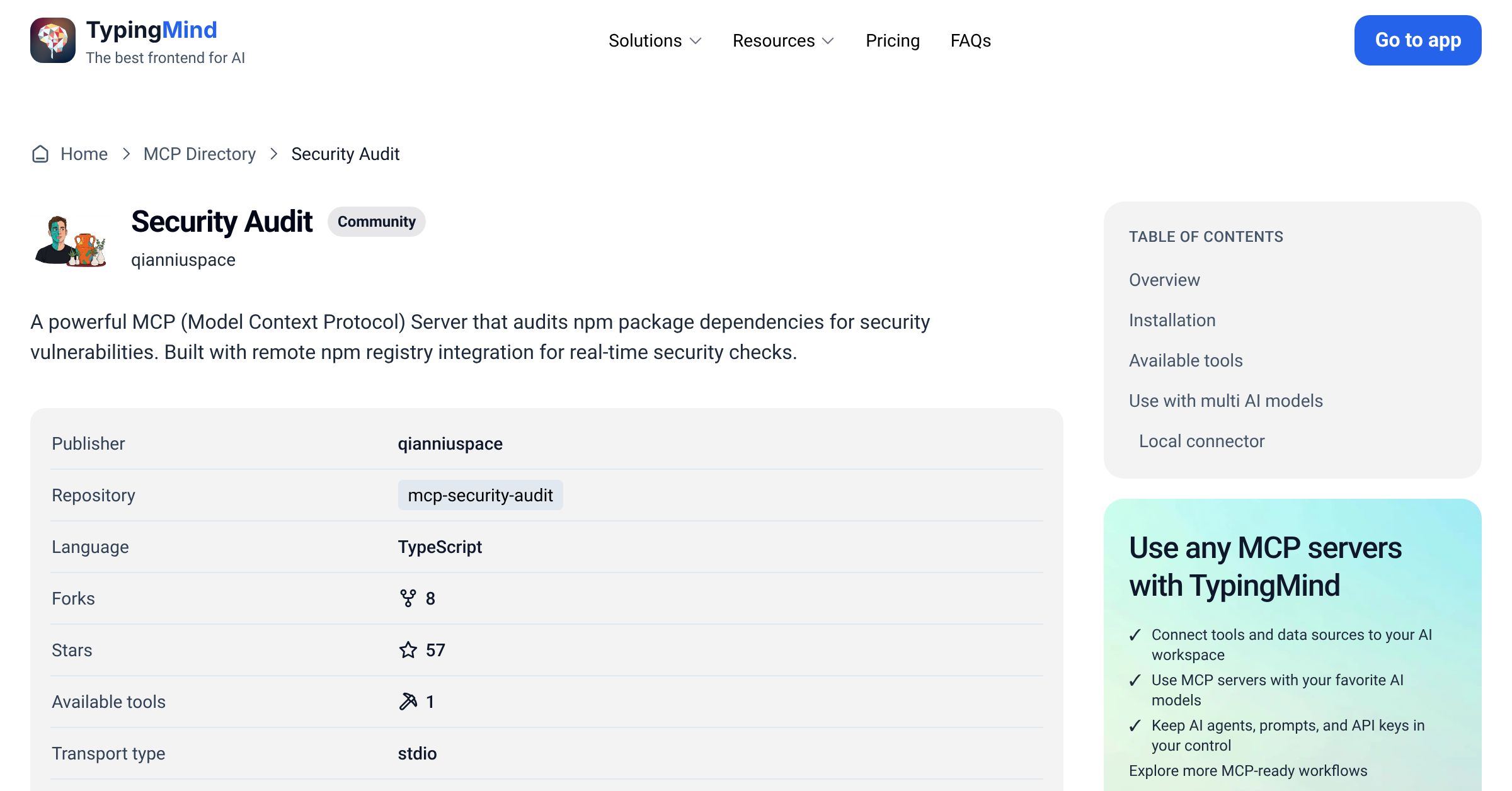
Task: Click Use any MCP servers with TypingMind heading
Action: click(1265, 566)
